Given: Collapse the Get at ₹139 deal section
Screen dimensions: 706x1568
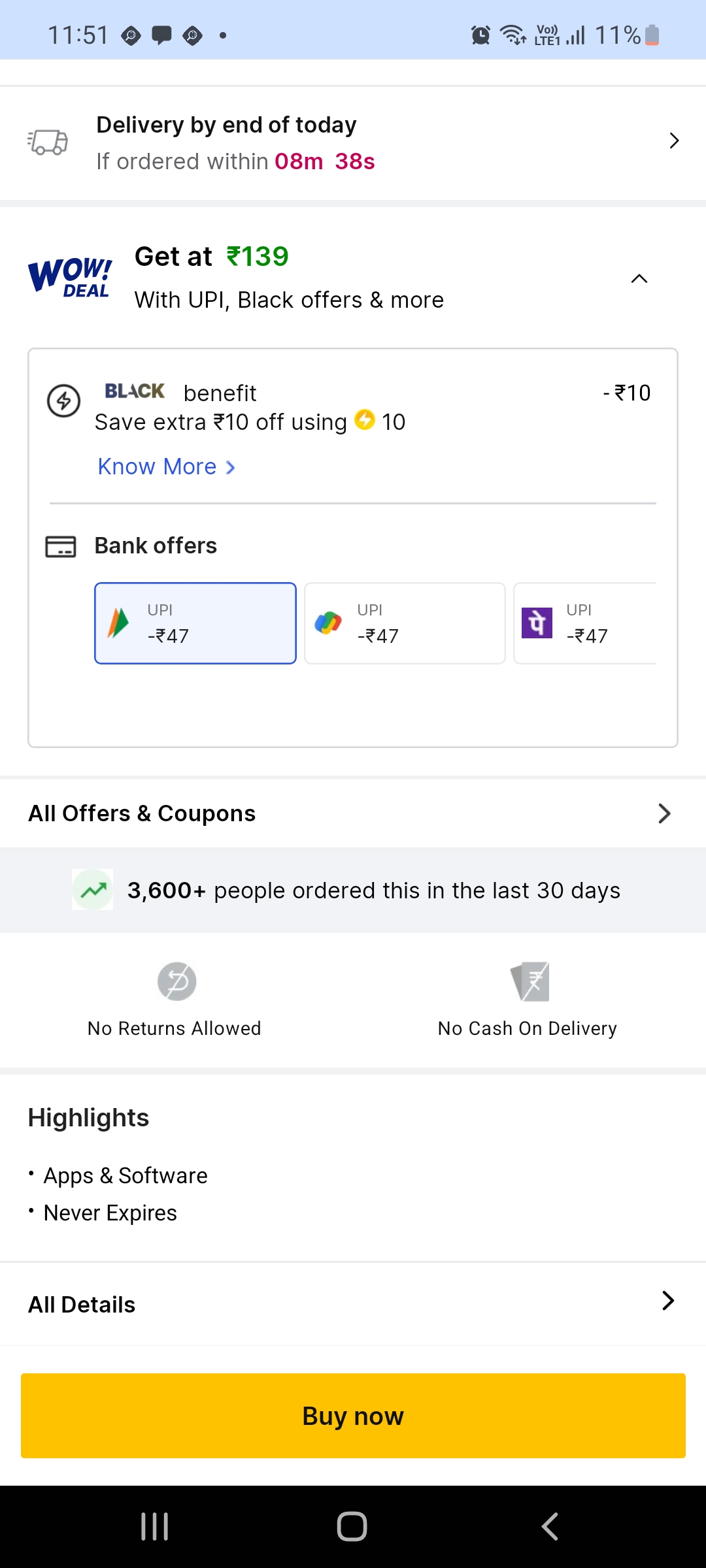Looking at the screenshot, I should point(639,278).
